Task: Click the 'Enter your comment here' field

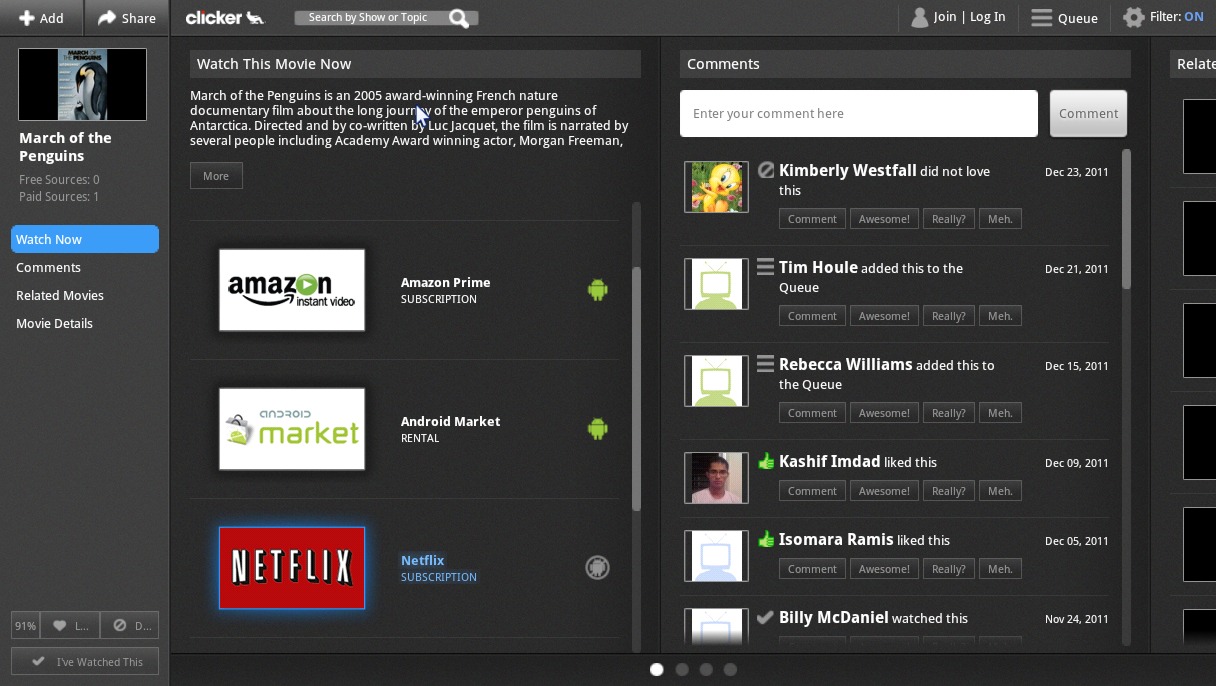Action: coord(859,114)
